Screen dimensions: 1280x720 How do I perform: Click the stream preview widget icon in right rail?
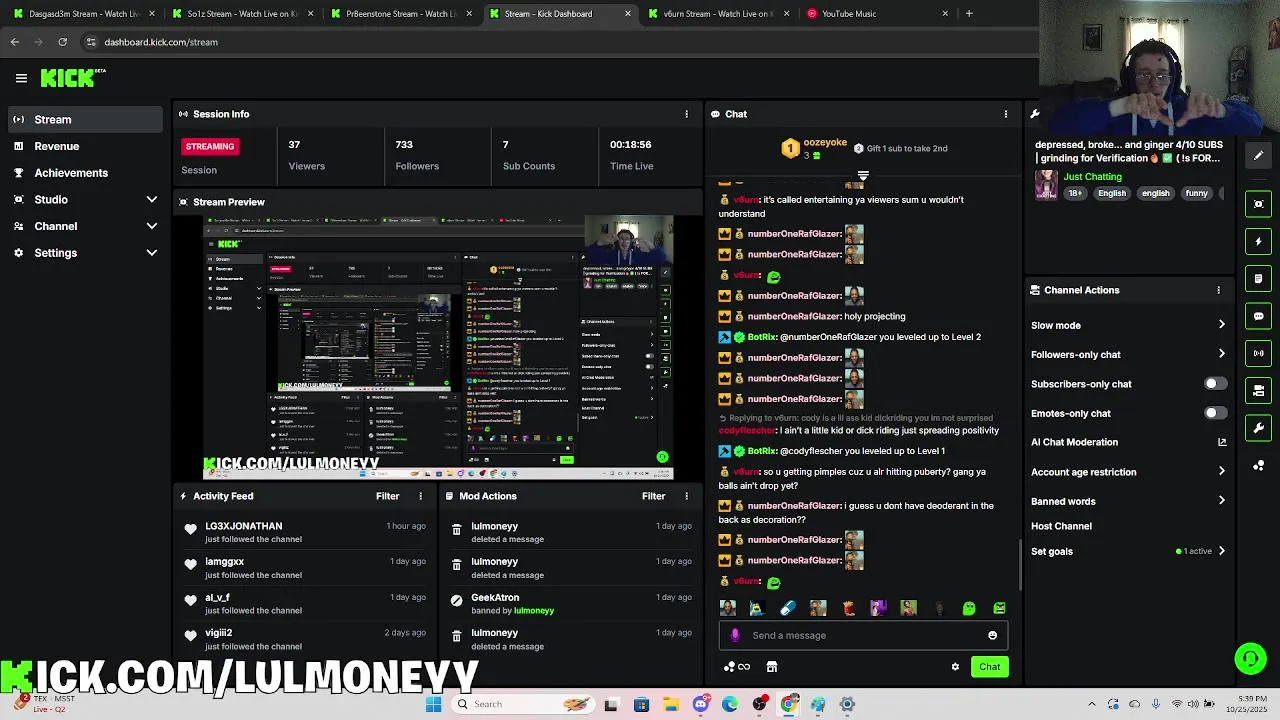click(x=1259, y=204)
